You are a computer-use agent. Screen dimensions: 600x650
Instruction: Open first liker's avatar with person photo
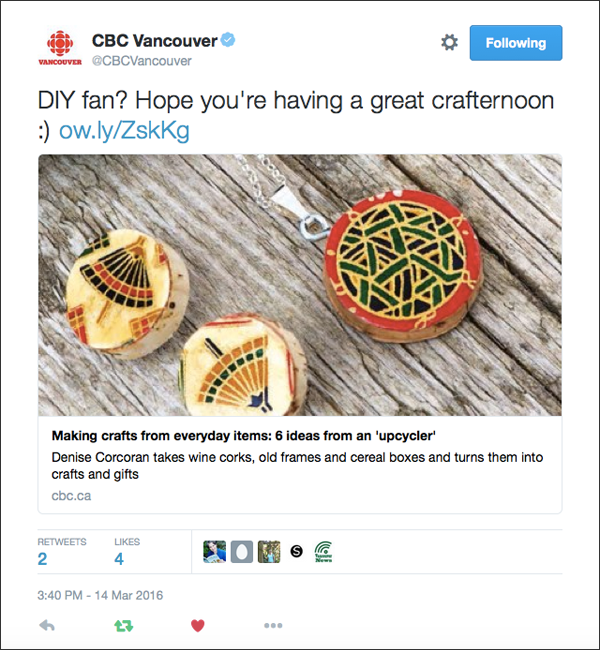click(214, 552)
